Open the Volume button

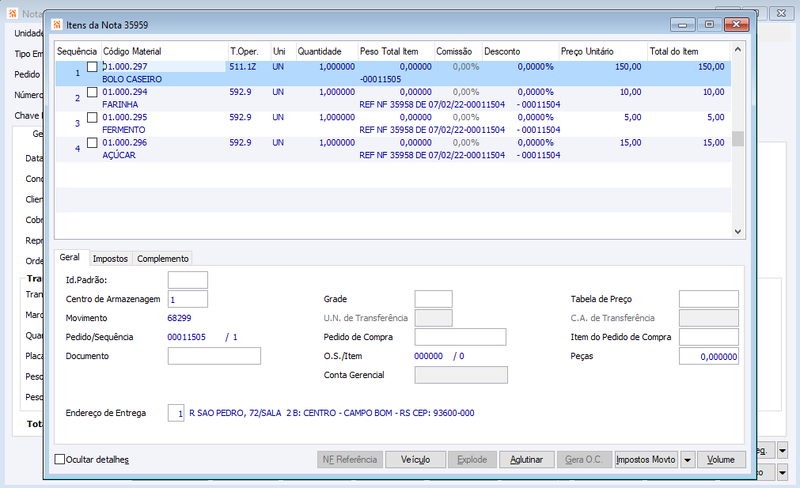coord(721,460)
